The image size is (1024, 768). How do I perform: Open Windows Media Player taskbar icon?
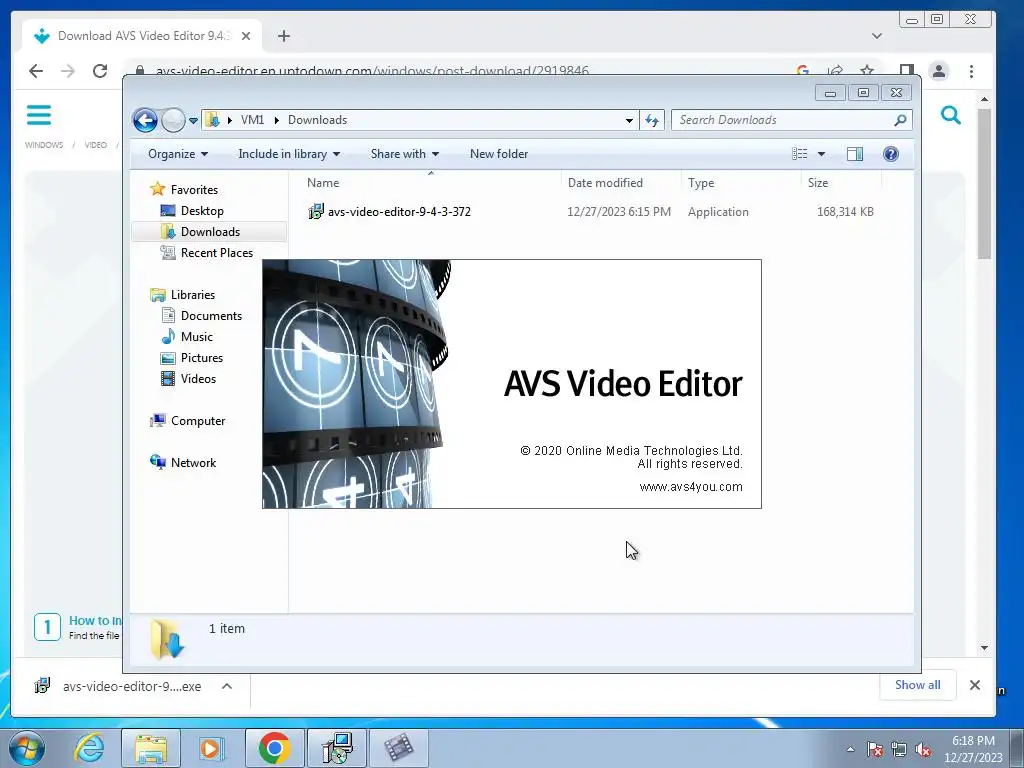(x=212, y=748)
